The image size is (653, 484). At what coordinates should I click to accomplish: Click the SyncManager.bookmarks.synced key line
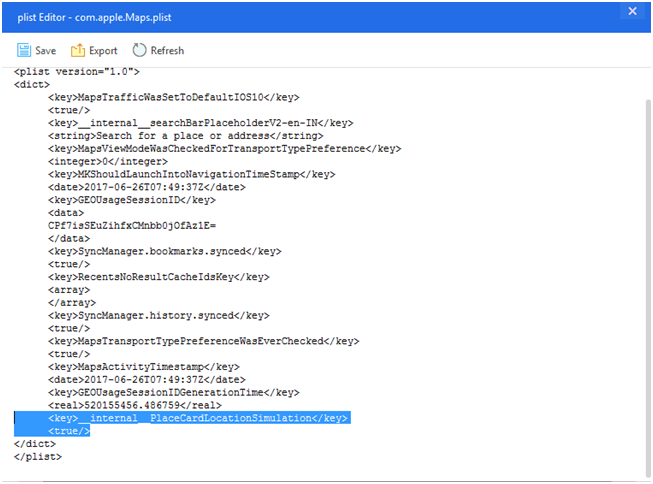point(164,252)
